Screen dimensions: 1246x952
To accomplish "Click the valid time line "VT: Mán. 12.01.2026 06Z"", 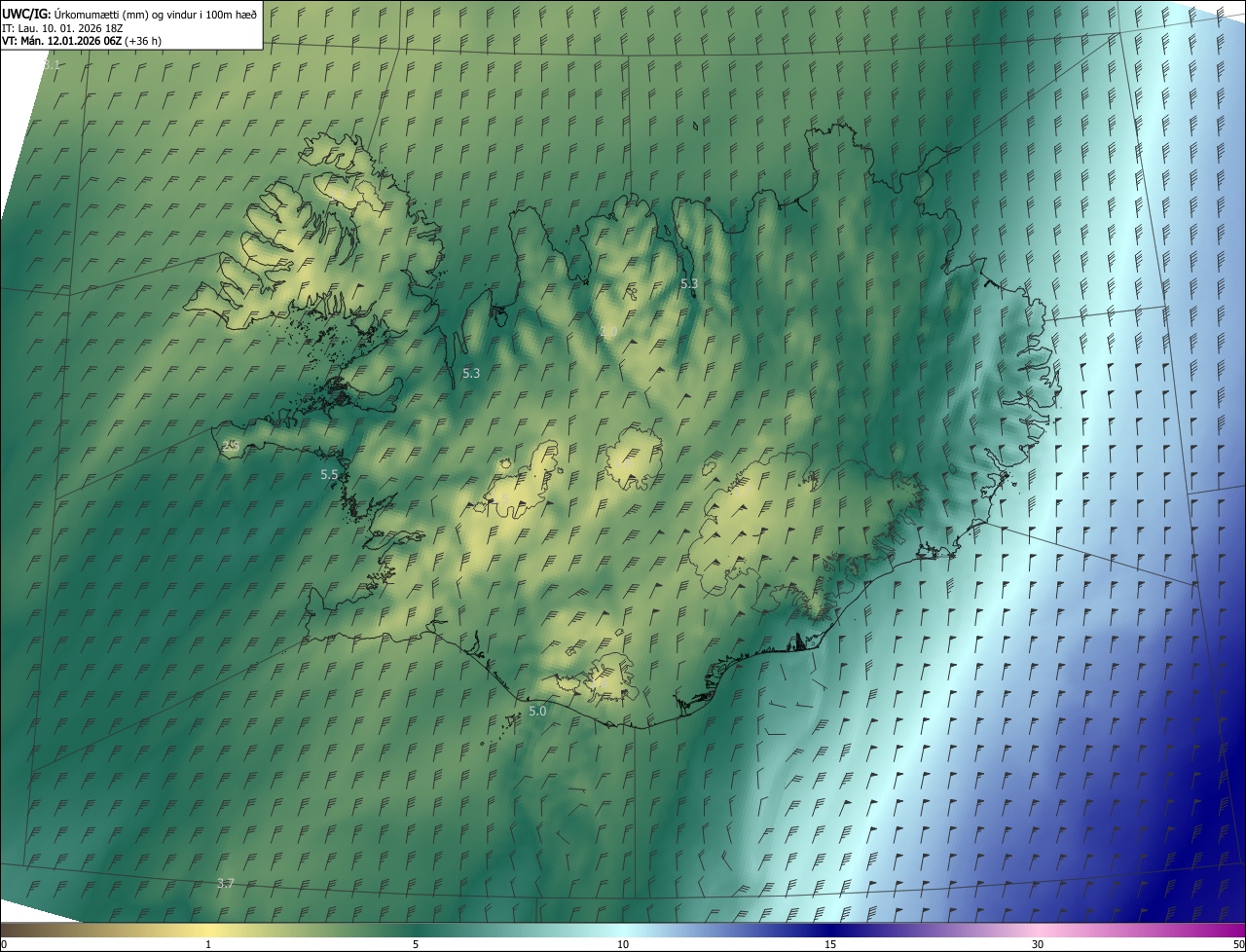I will (x=61, y=41).
